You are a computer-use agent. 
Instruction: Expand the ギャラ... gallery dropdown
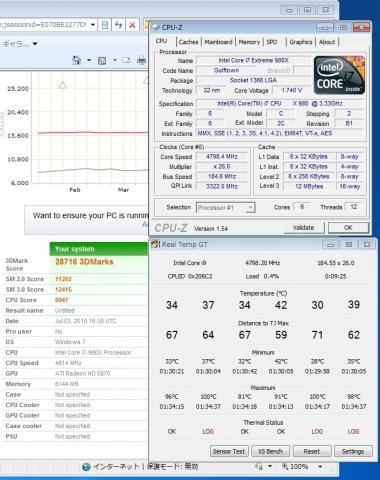(35, 44)
